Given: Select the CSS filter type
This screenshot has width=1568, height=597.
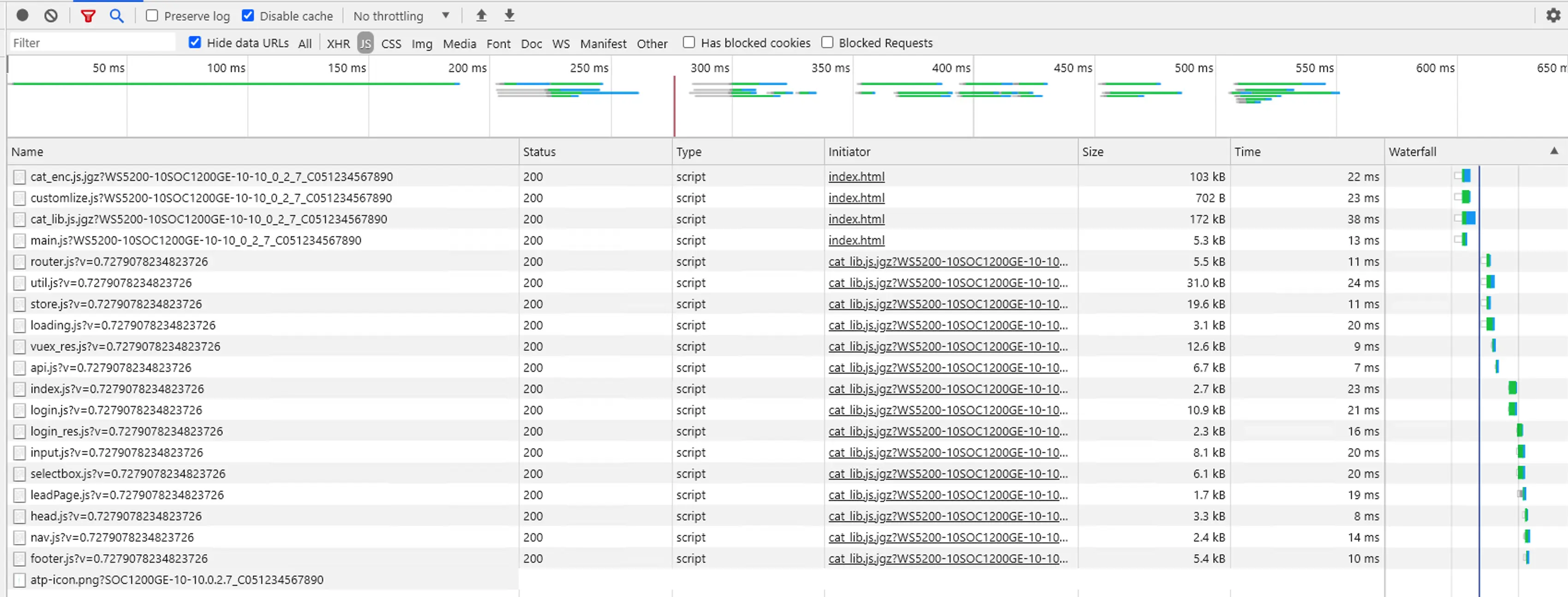Looking at the screenshot, I should click(391, 43).
